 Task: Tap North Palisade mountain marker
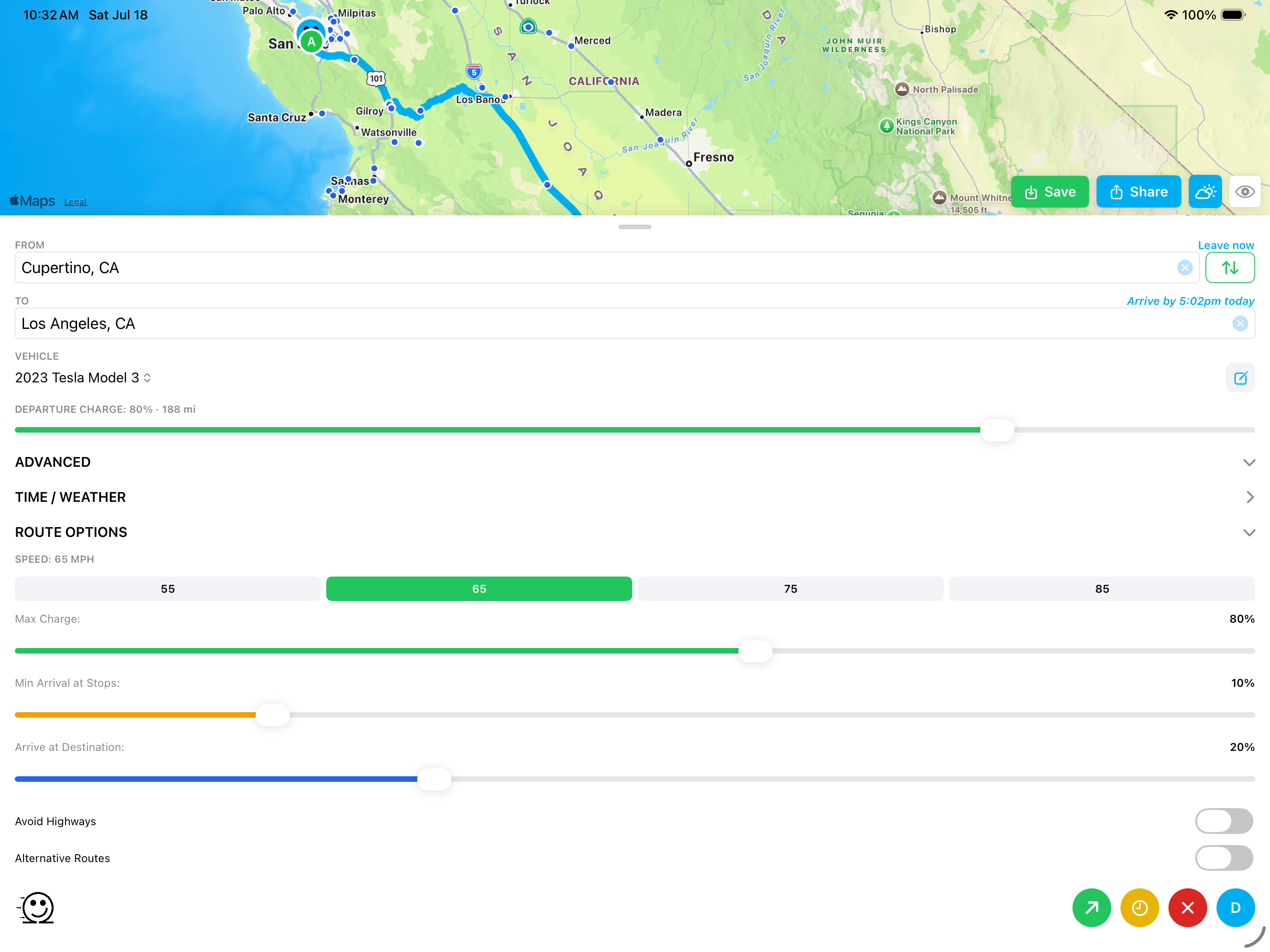pyautogui.click(x=902, y=89)
